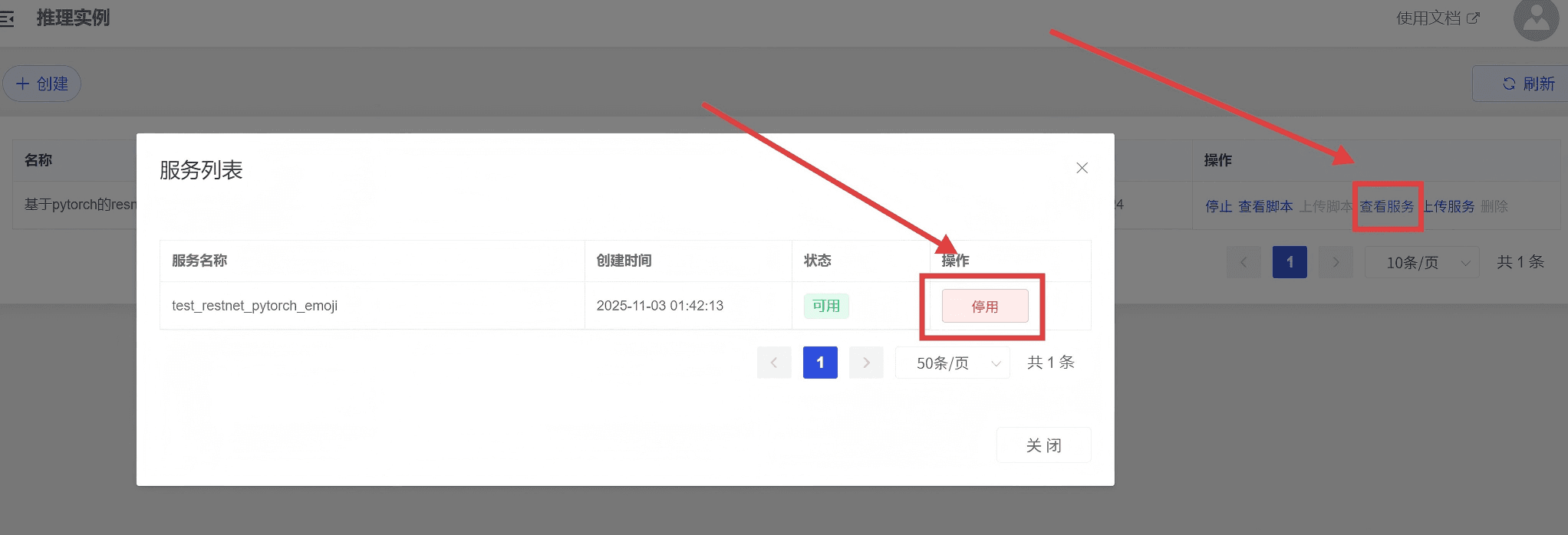Select page 1 in instance table pagination

tap(1290, 263)
